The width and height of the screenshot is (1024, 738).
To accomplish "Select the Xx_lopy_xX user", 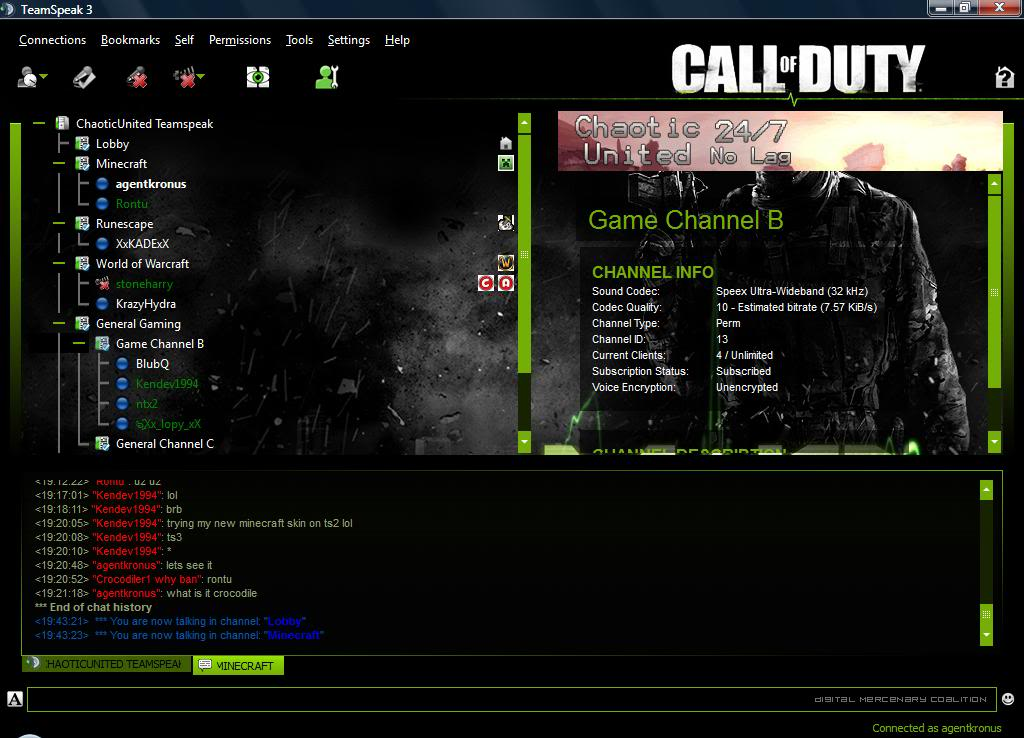I will pyautogui.click(x=168, y=424).
